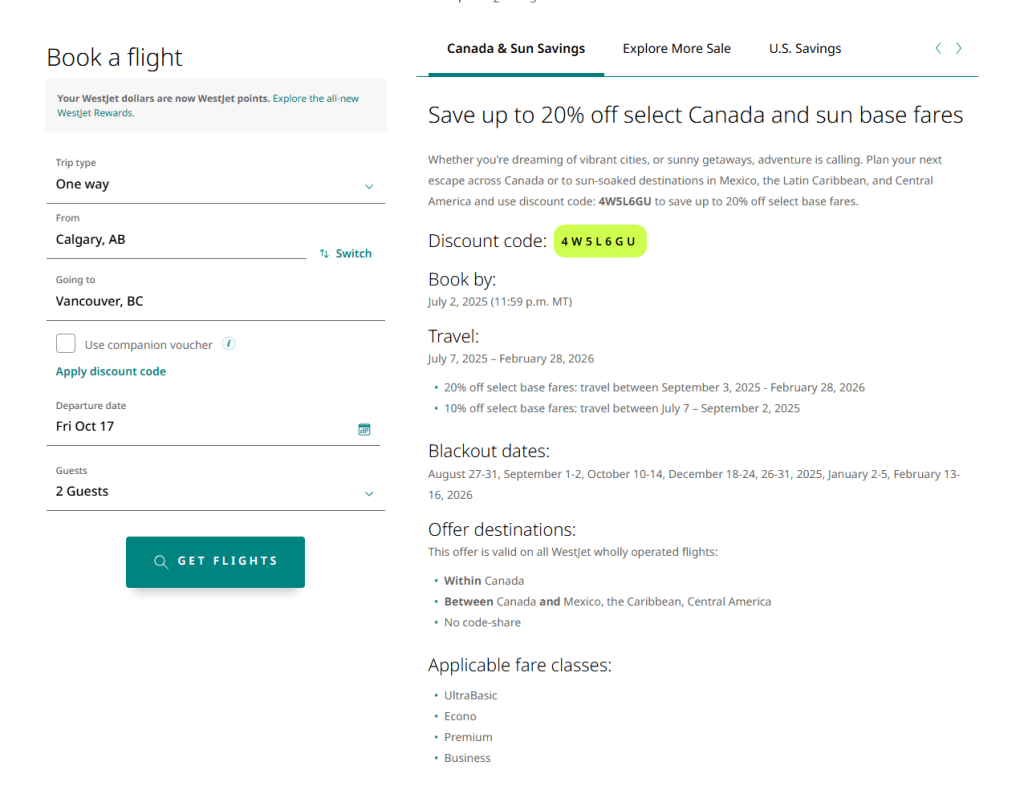Click the From field showing Calgary, AB
The image size is (1024, 786).
tap(180, 240)
